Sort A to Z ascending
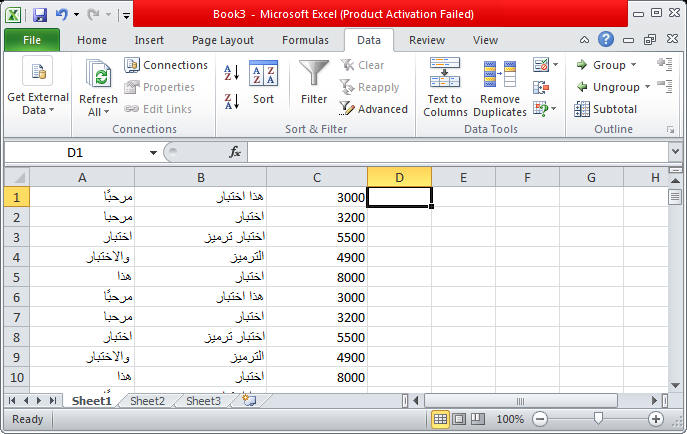Viewport: 687px width, 434px height. [x=231, y=73]
